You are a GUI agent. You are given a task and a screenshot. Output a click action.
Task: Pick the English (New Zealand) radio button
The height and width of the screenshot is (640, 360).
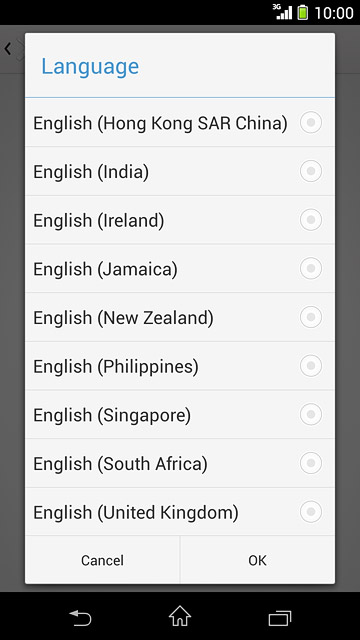pyautogui.click(x=311, y=317)
